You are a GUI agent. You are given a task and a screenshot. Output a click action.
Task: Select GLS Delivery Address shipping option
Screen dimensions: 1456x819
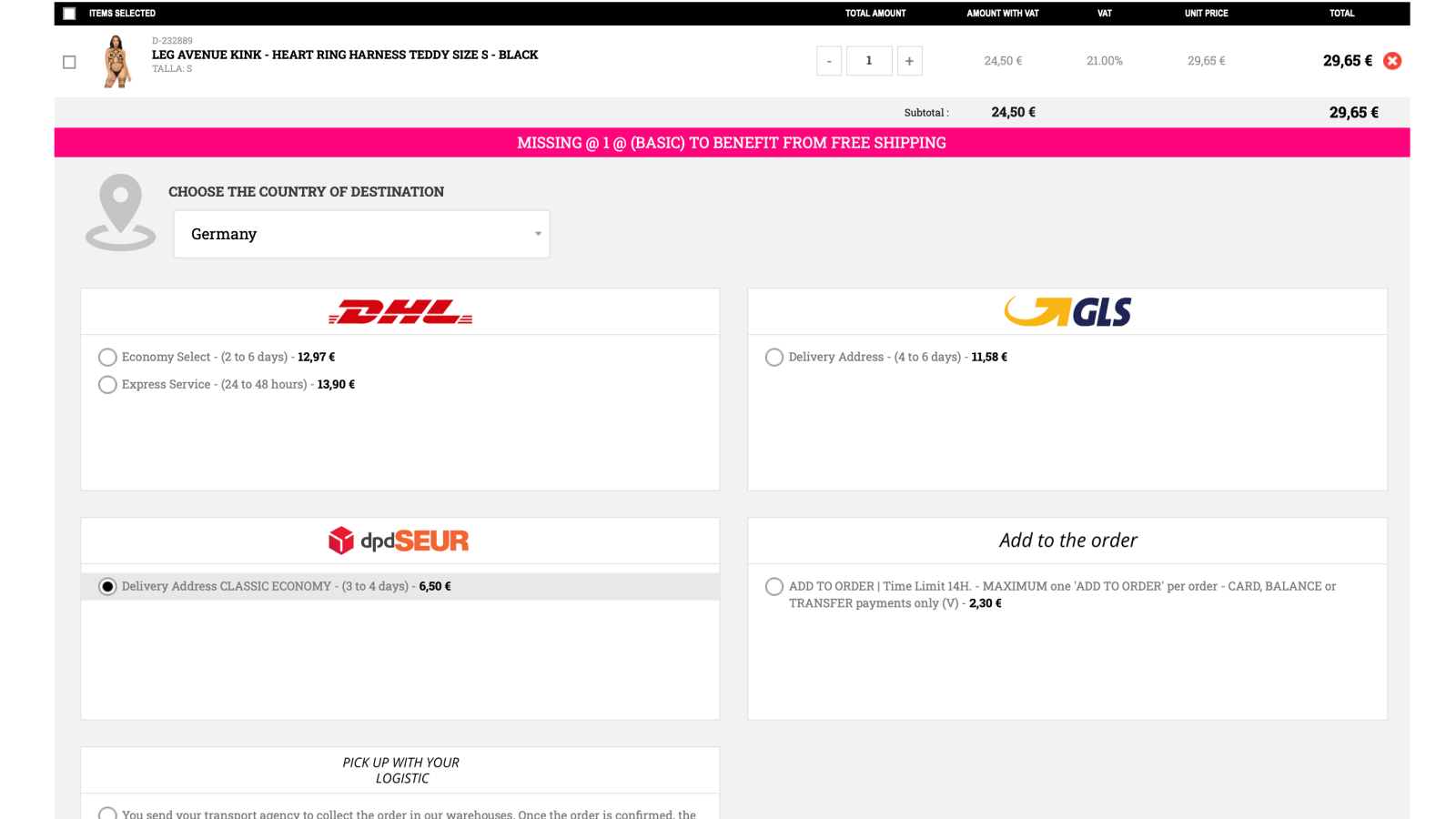tap(774, 357)
